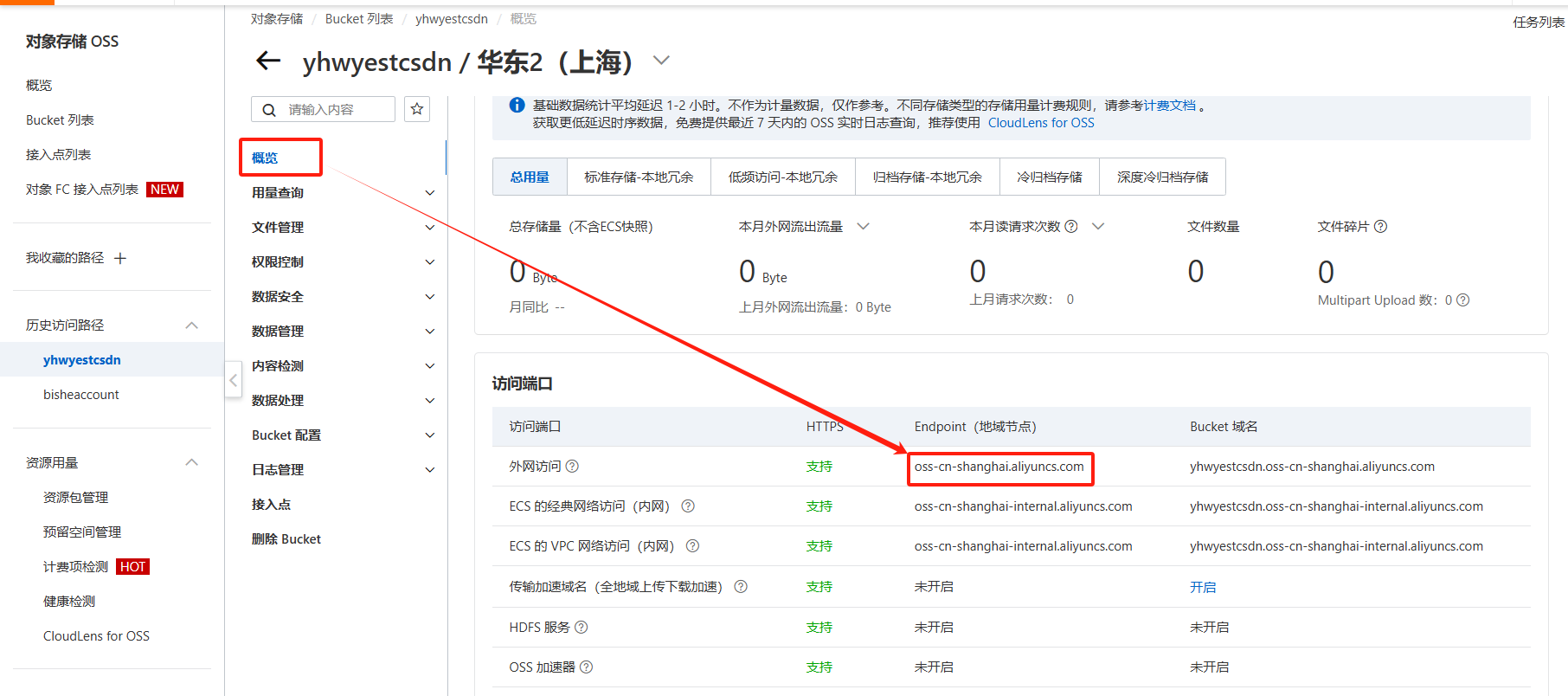
Task: Open the 本月外网流出流量 dropdown
Action: [863, 227]
